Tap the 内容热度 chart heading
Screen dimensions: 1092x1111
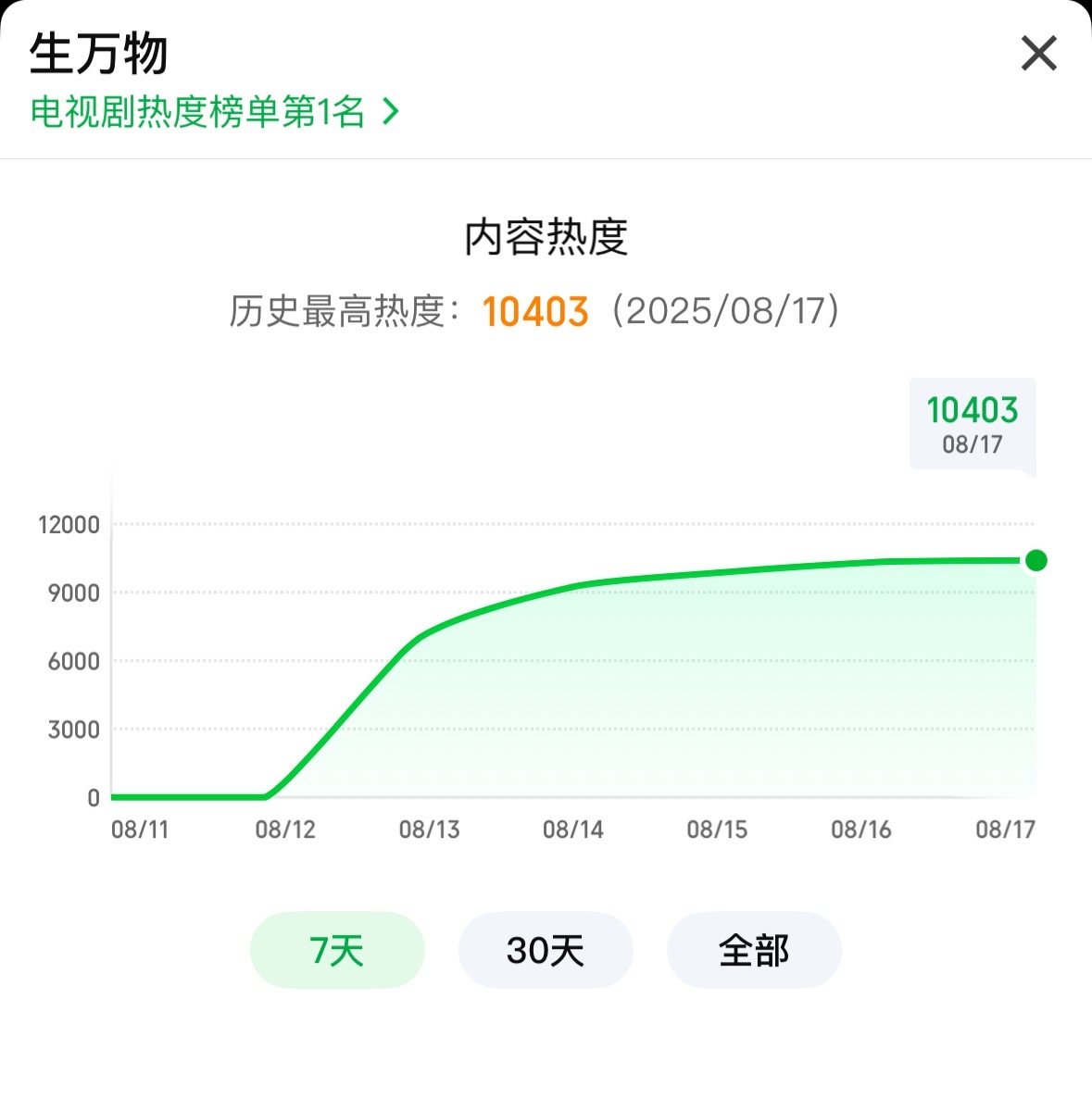(546, 237)
